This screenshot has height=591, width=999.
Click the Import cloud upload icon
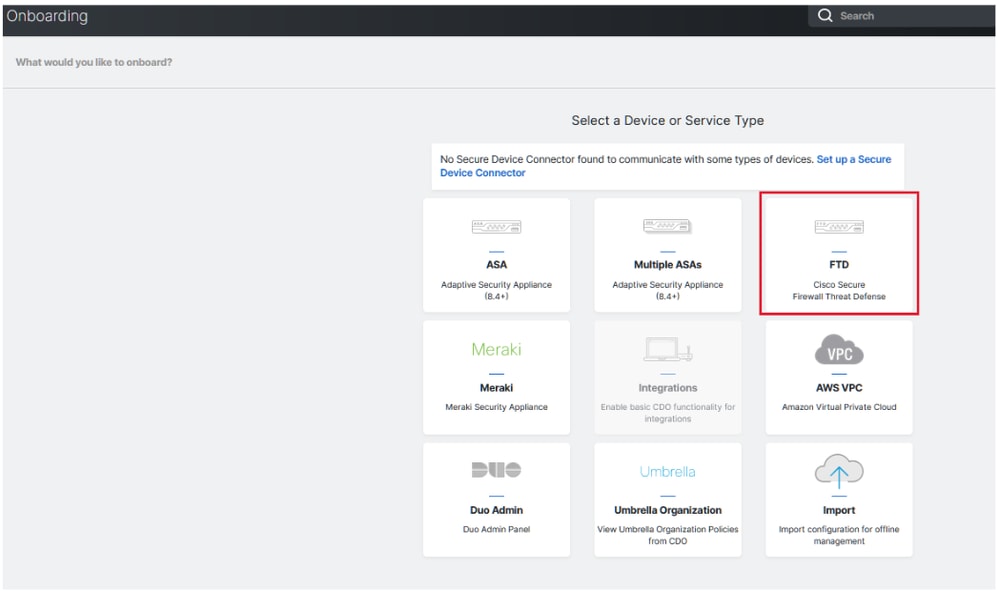[839, 471]
